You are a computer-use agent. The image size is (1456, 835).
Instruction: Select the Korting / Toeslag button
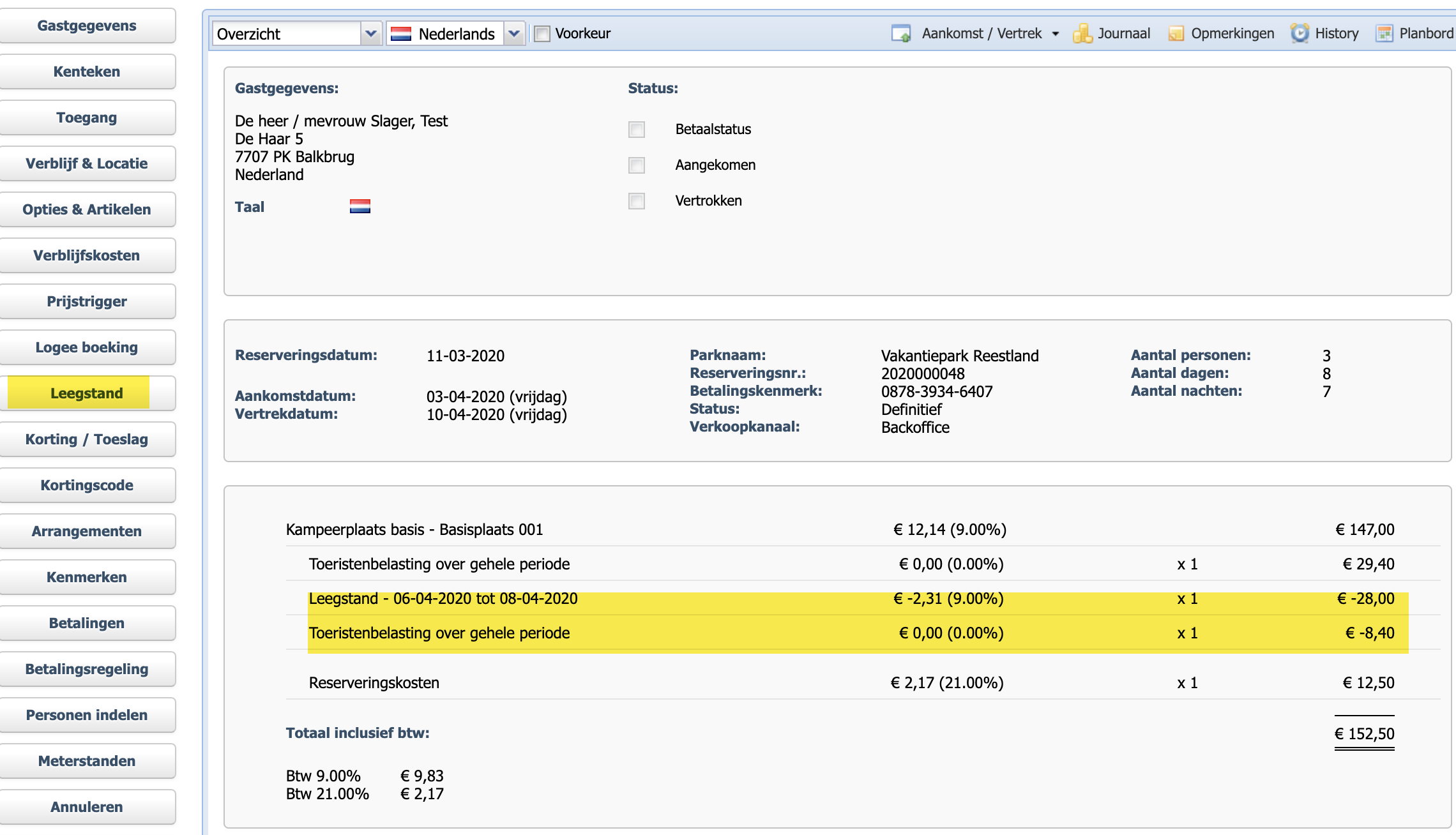(87, 439)
